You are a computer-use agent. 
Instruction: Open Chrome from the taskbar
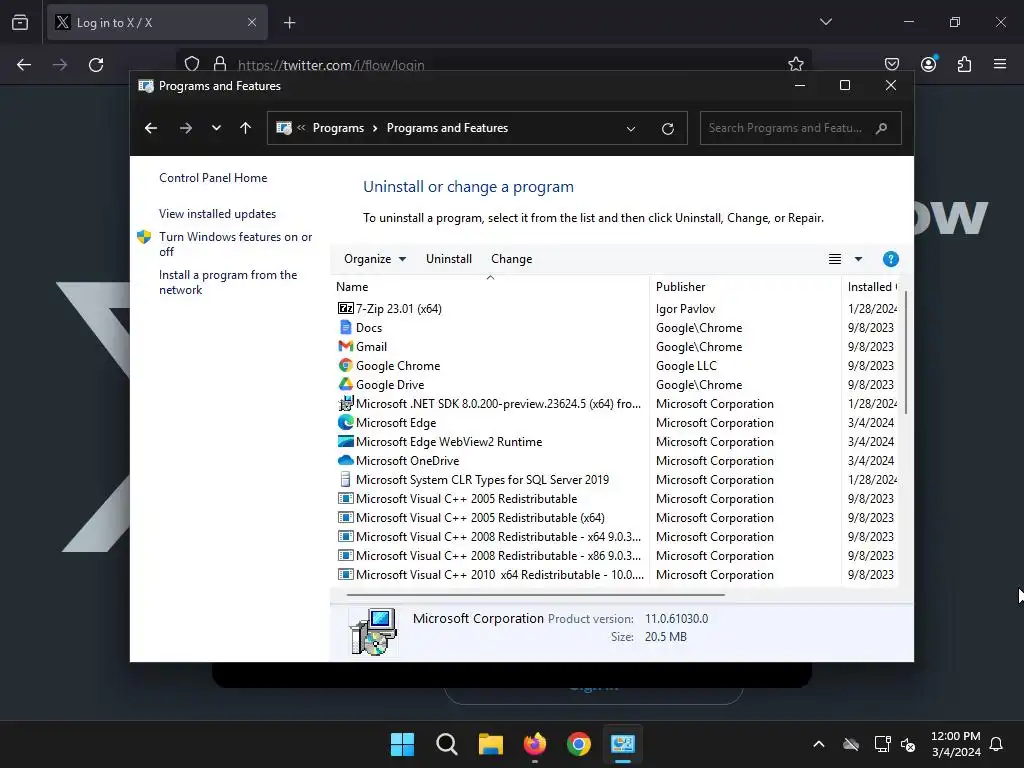coord(579,744)
